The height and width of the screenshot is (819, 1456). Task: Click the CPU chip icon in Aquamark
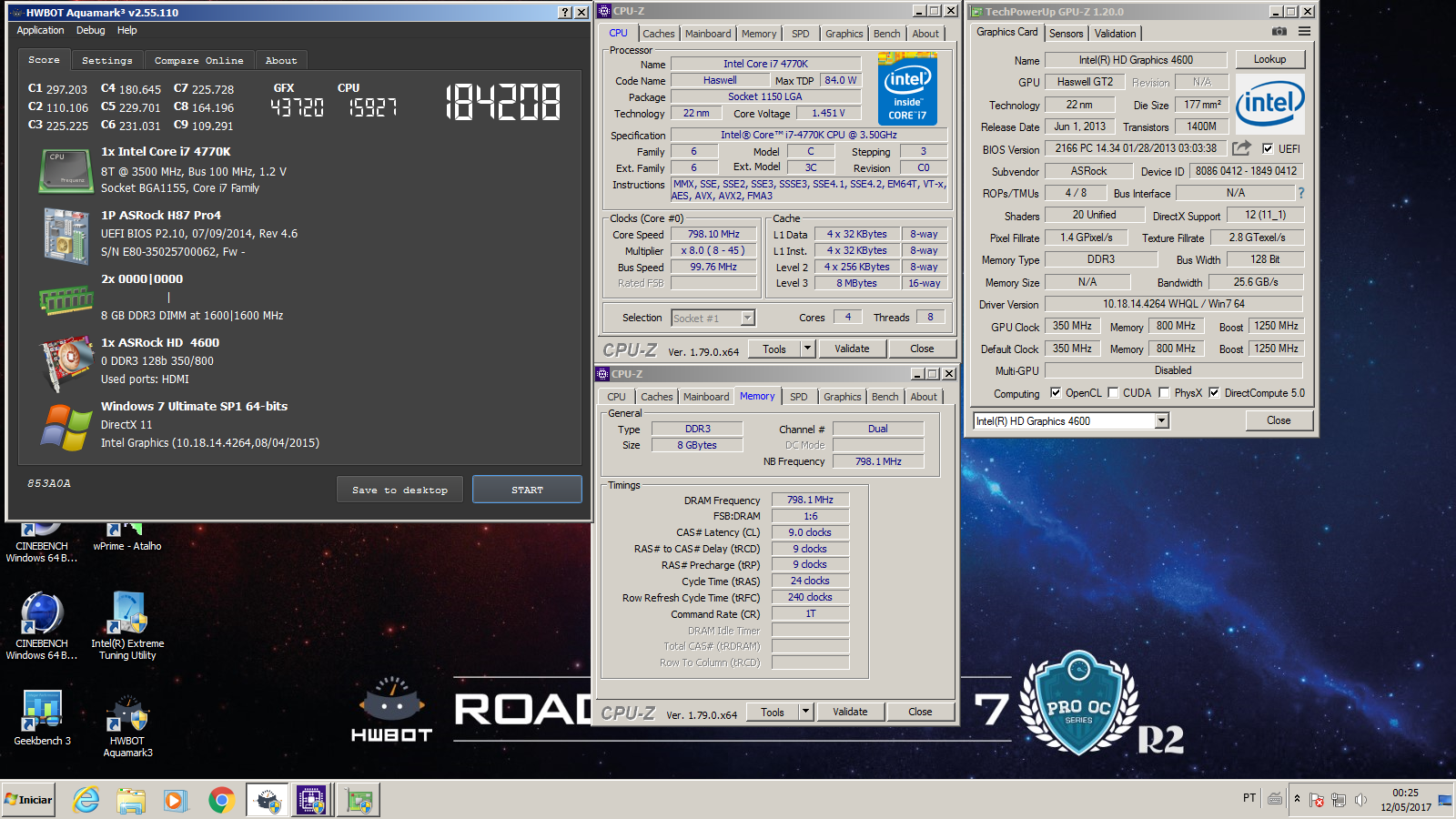[x=66, y=171]
